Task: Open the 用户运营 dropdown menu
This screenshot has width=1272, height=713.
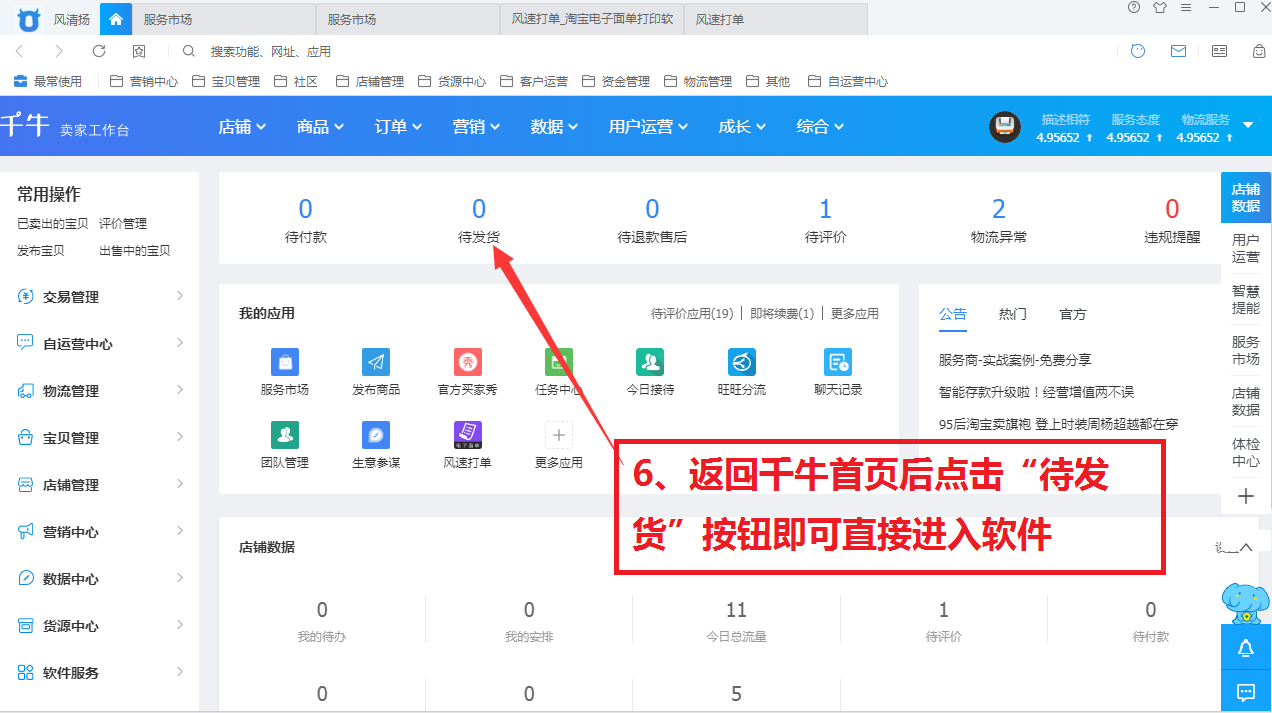Action: (654, 127)
